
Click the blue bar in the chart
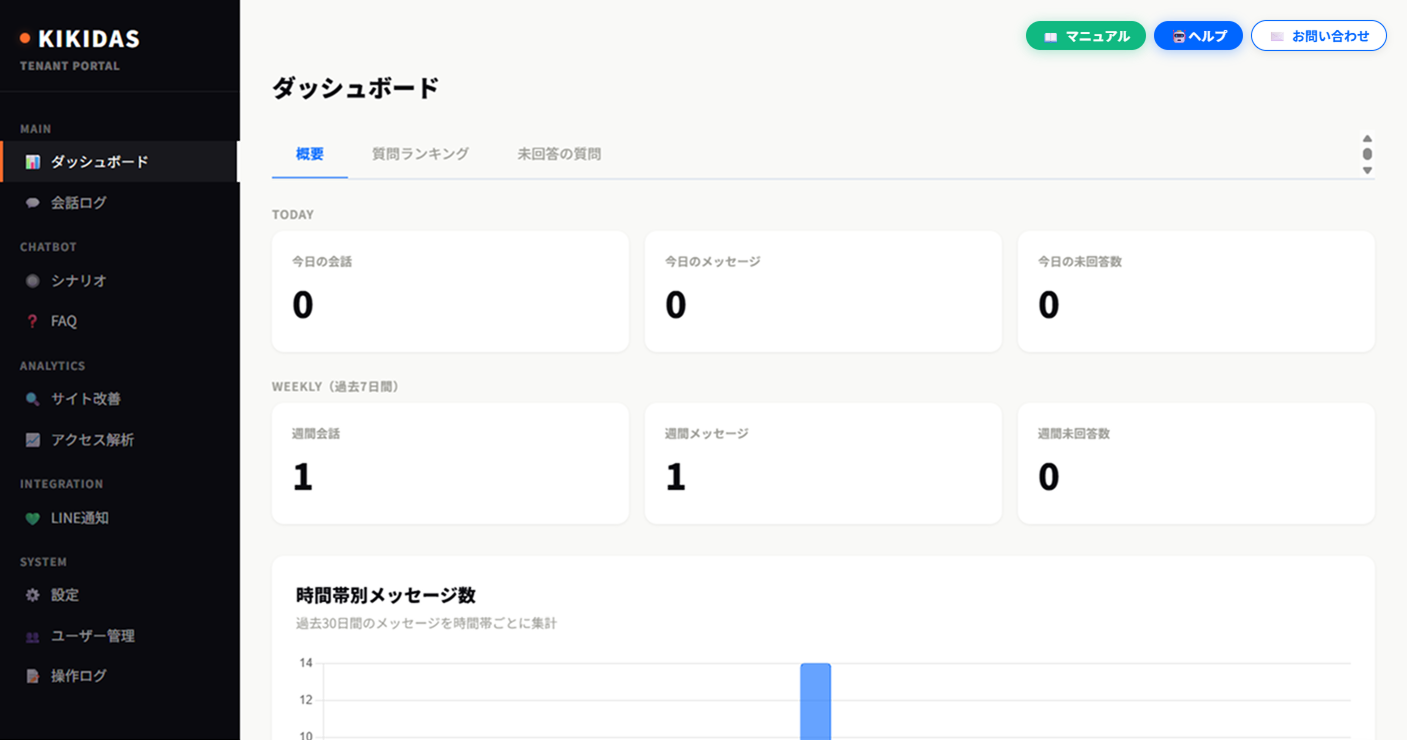[815, 701]
